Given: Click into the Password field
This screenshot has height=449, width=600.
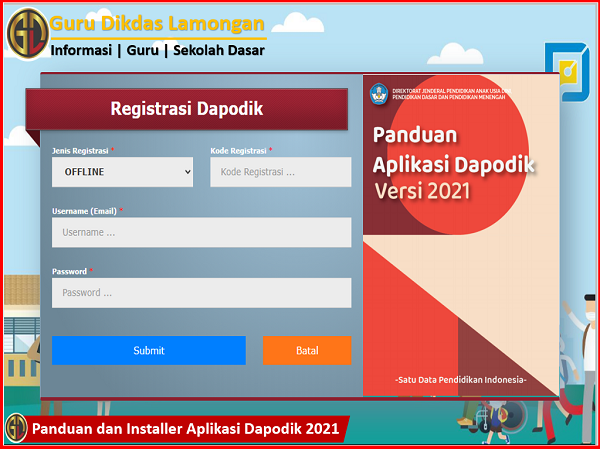Looking at the screenshot, I should click(201, 293).
